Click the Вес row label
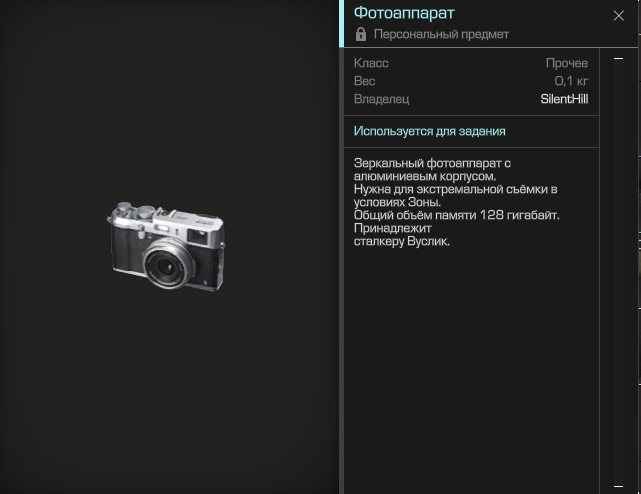 pyautogui.click(x=364, y=81)
